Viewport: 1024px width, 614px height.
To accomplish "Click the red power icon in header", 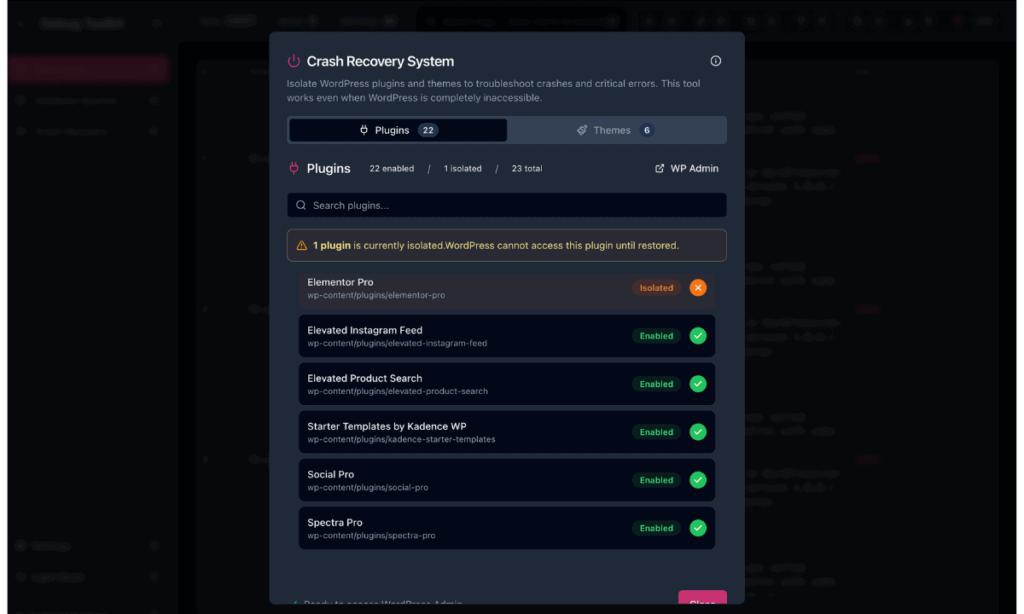I will click(x=294, y=61).
